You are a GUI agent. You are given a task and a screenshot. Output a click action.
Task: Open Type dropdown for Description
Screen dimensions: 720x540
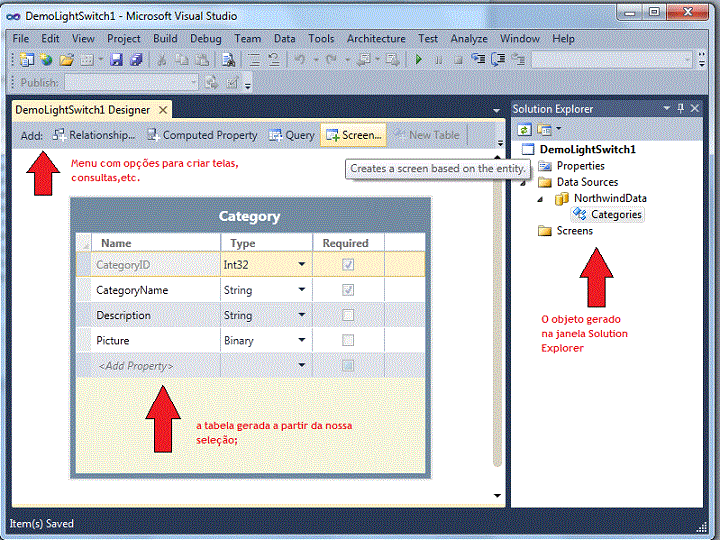(302, 315)
